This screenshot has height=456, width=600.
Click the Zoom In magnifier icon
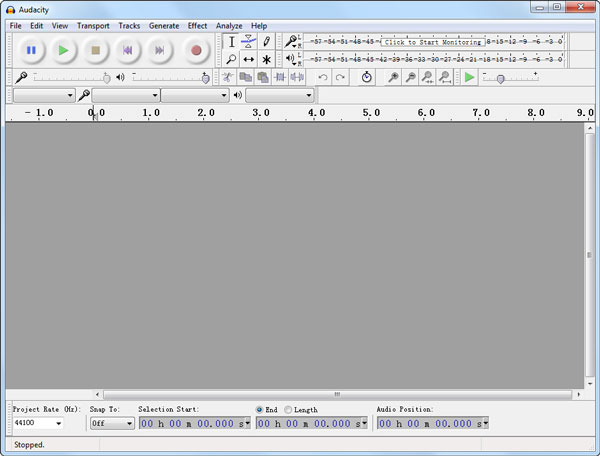tap(393, 77)
